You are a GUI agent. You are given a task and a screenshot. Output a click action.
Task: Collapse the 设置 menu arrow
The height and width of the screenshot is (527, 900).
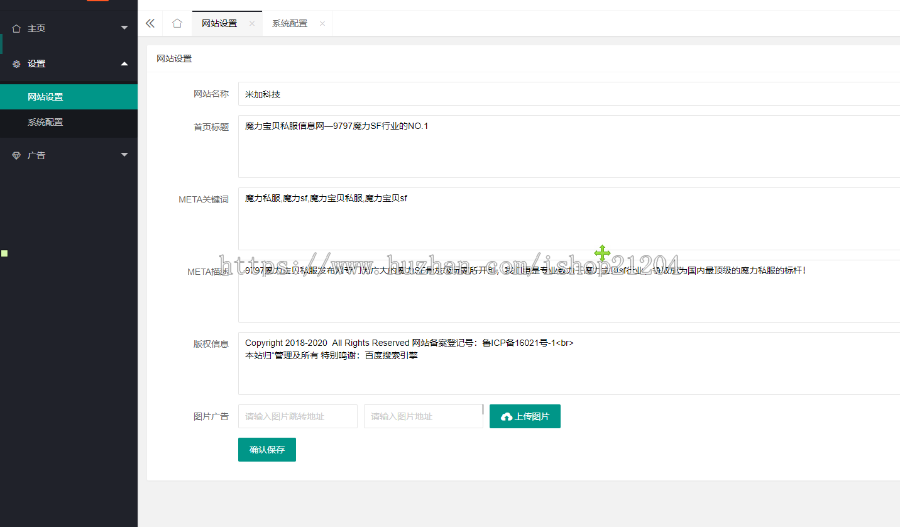tap(124, 64)
